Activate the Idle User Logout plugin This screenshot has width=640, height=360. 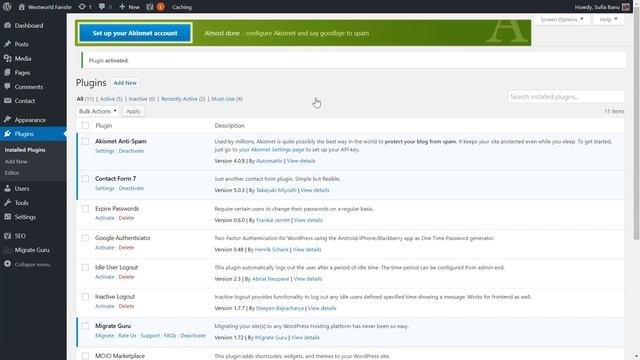(x=104, y=277)
